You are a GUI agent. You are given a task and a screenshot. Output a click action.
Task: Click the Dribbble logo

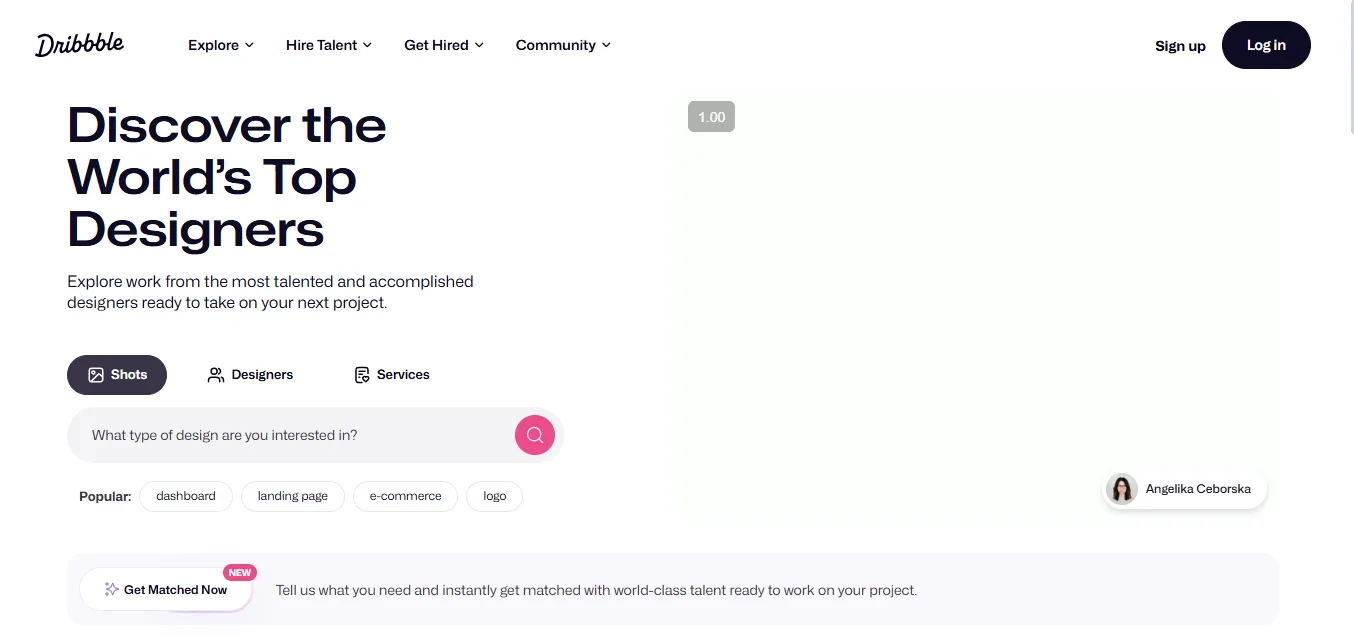point(79,44)
